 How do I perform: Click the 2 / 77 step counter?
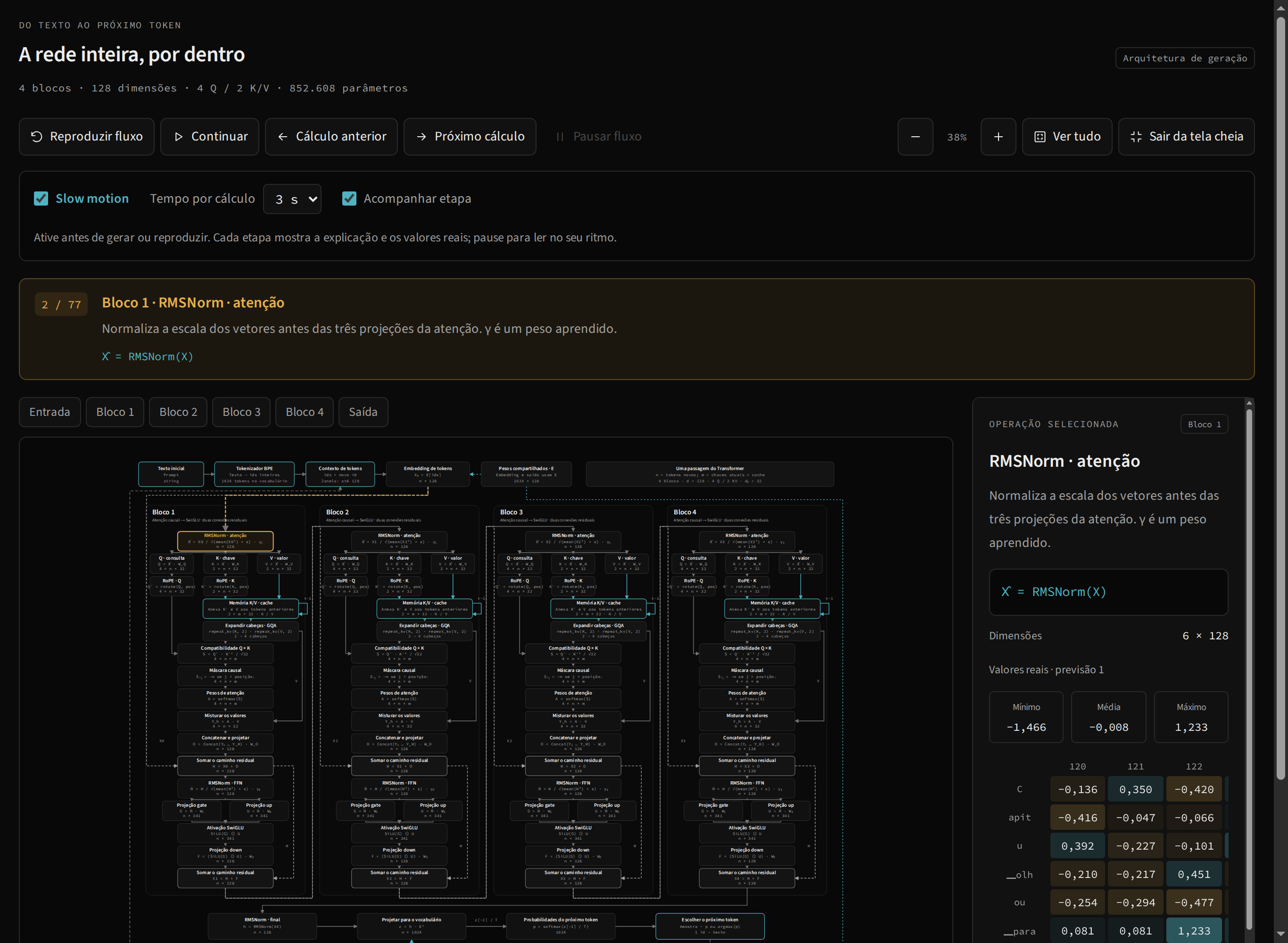point(61,305)
